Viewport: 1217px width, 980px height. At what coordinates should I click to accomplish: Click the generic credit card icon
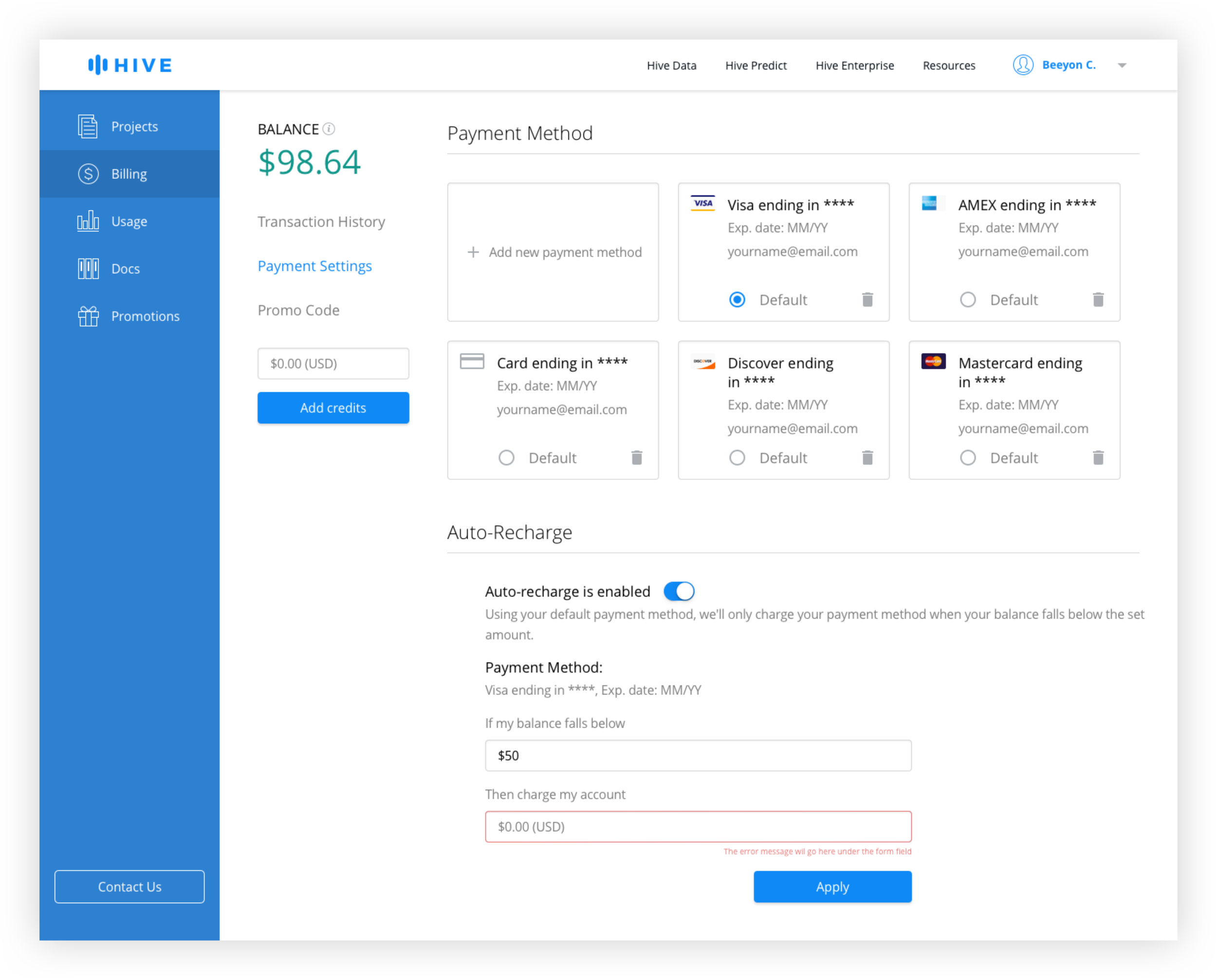(472, 361)
